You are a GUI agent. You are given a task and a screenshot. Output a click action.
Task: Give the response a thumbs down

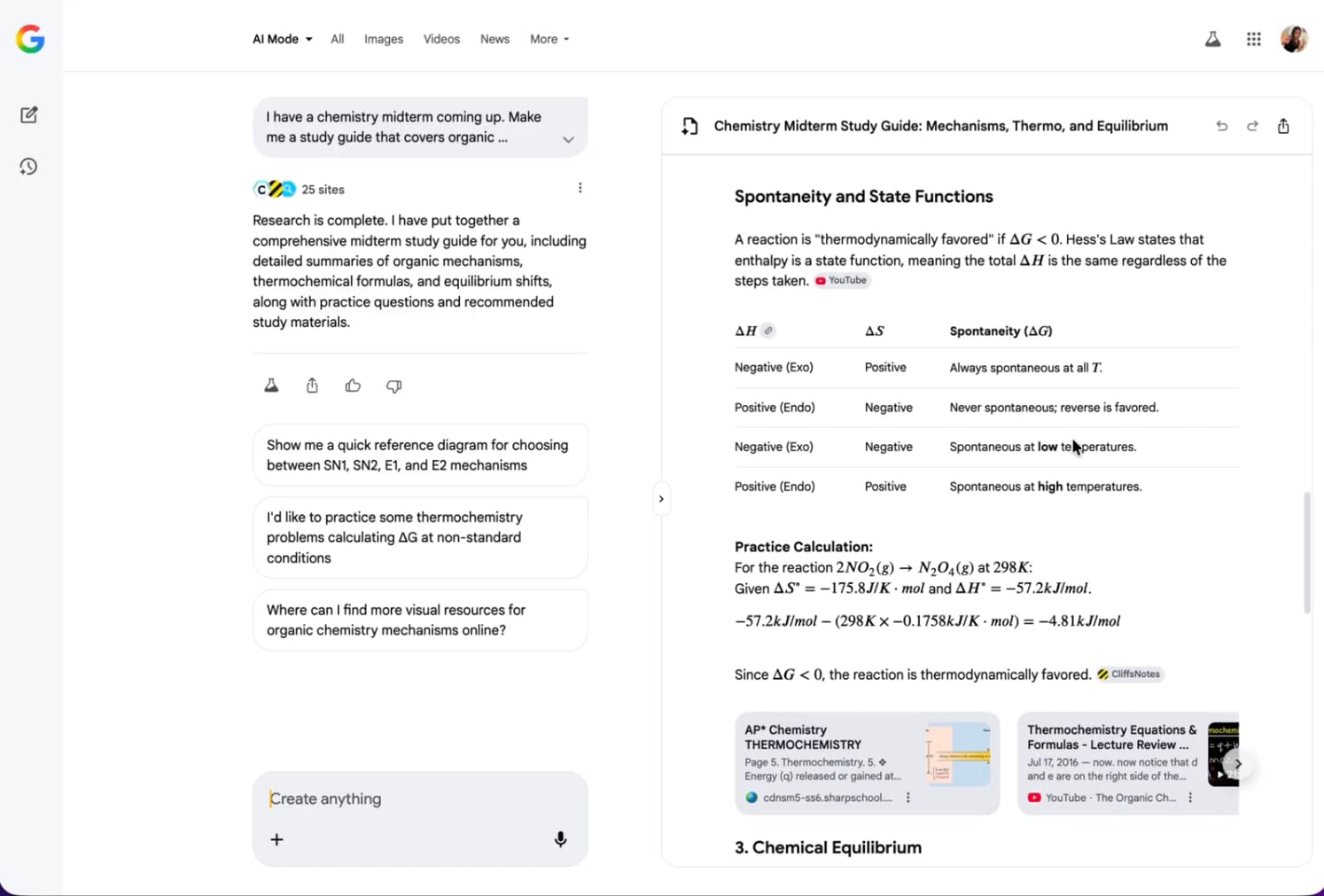(393, 386)
